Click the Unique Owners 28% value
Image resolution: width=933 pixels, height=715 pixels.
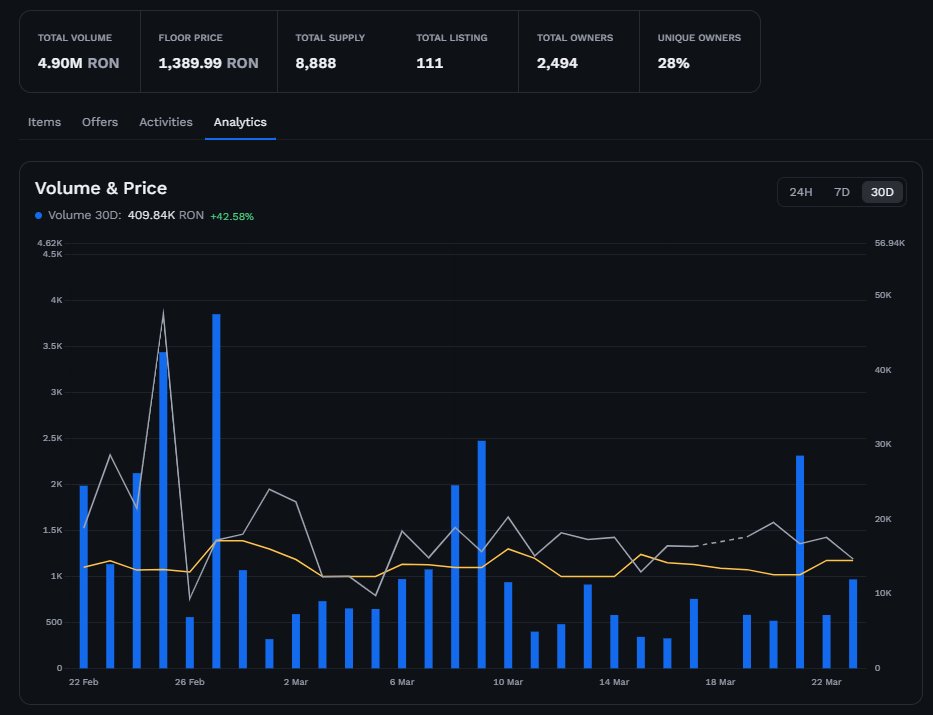(x=674, y=63)
